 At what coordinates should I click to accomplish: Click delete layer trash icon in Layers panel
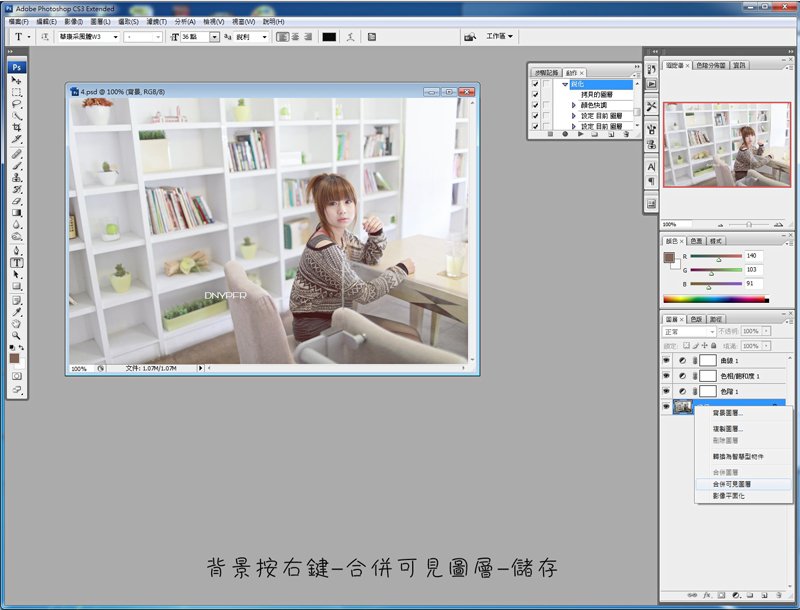[779, 595]
